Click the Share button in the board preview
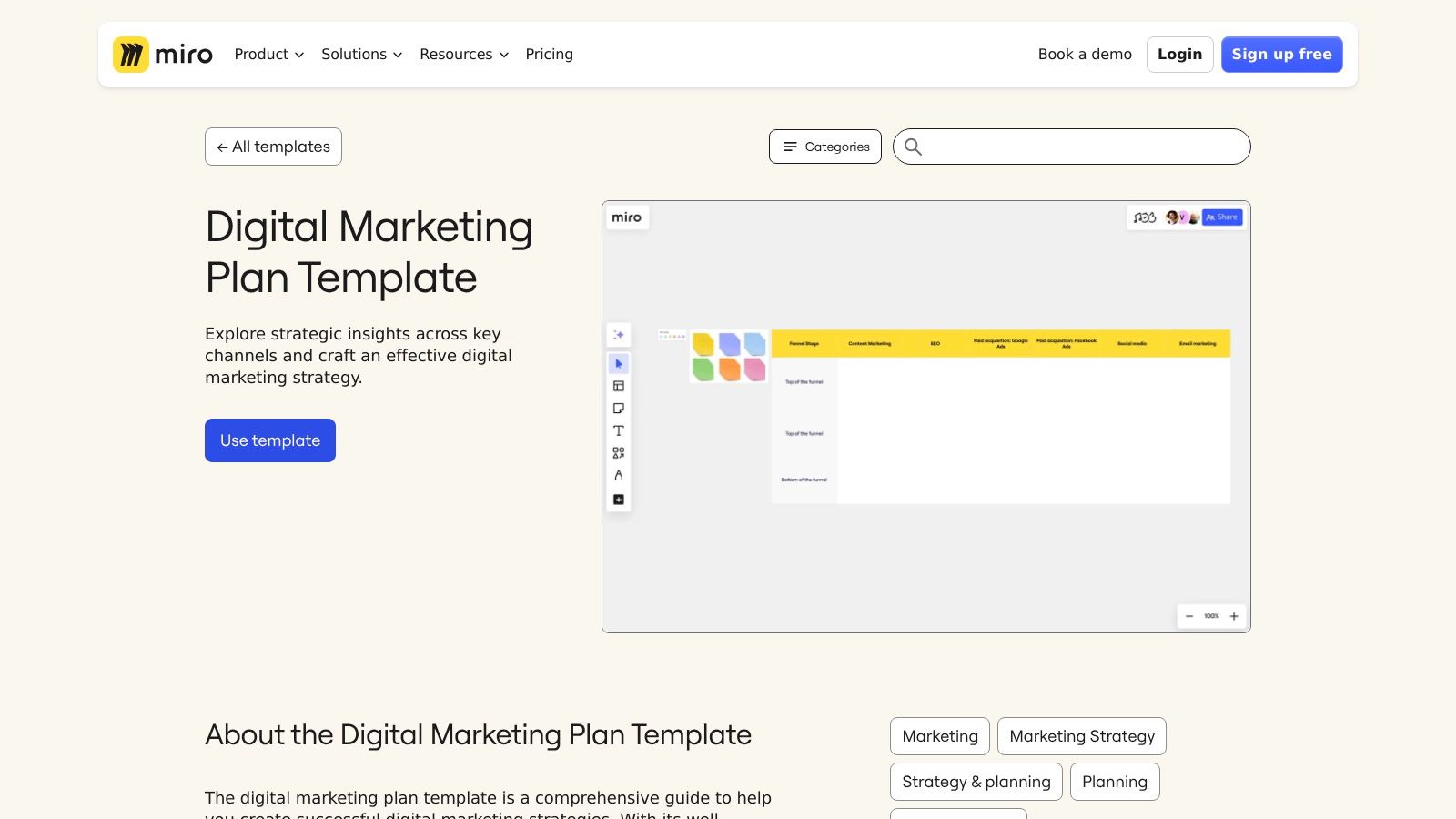 (1222, 217)
